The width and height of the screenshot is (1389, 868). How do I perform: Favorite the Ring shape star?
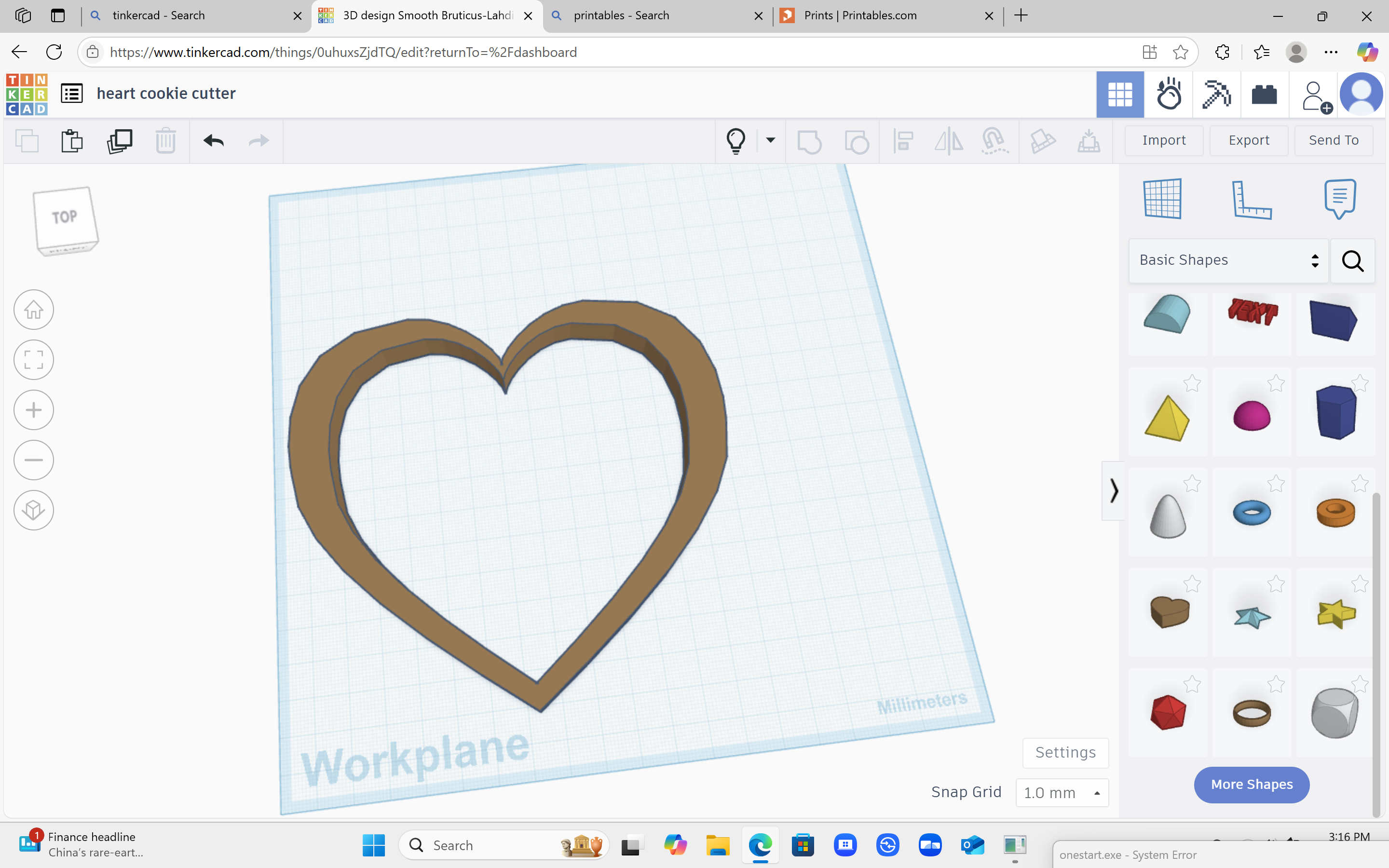[x=1276, y=684]
